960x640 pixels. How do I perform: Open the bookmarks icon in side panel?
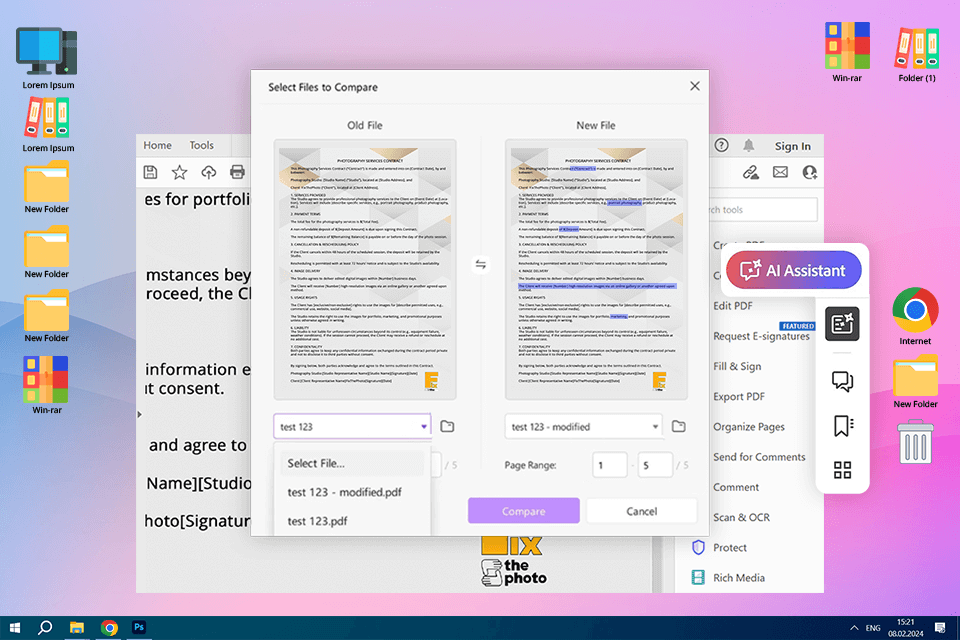click(842, 426)
